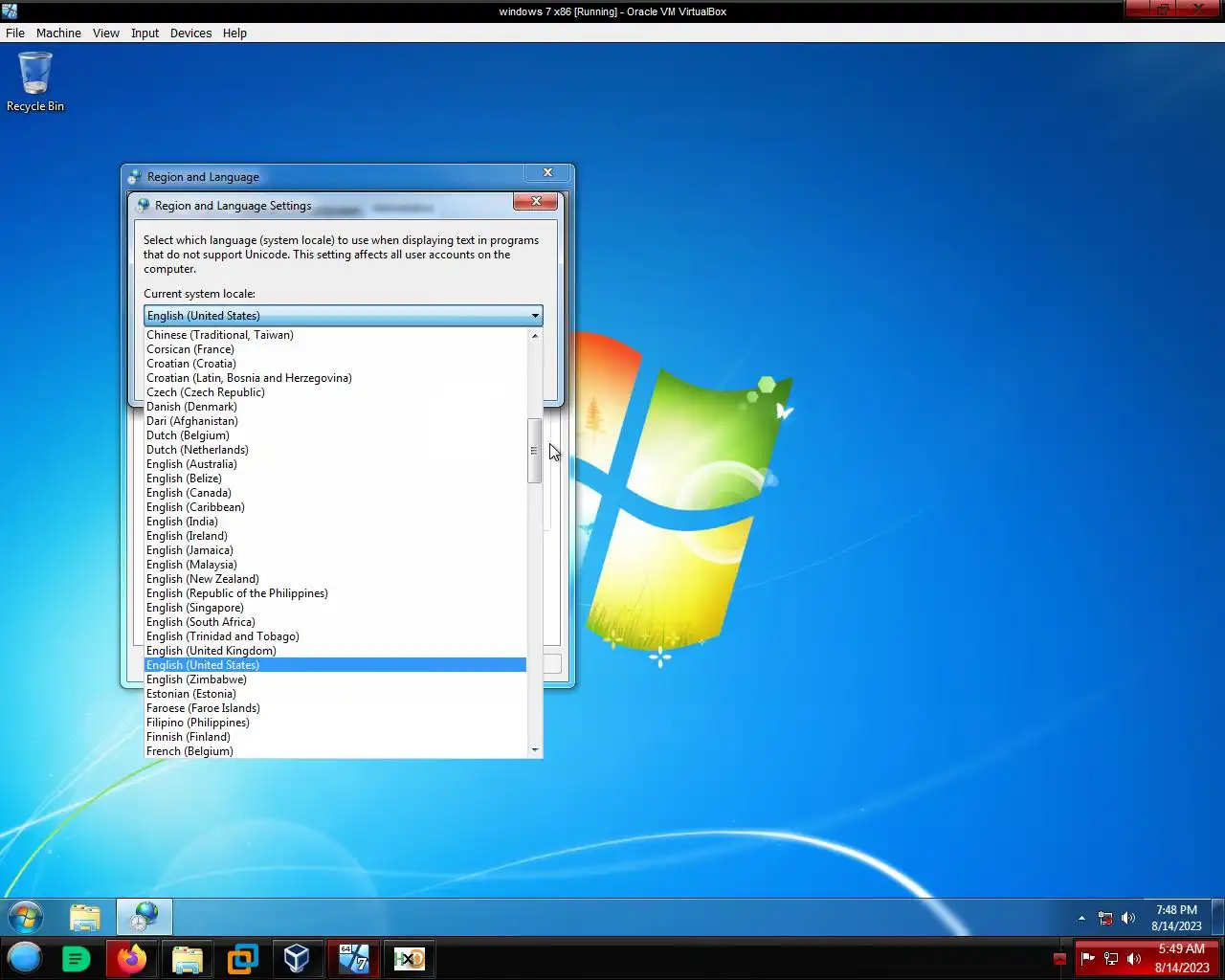Select Danish (Denmark) from the list

click(x=335, y=407)
